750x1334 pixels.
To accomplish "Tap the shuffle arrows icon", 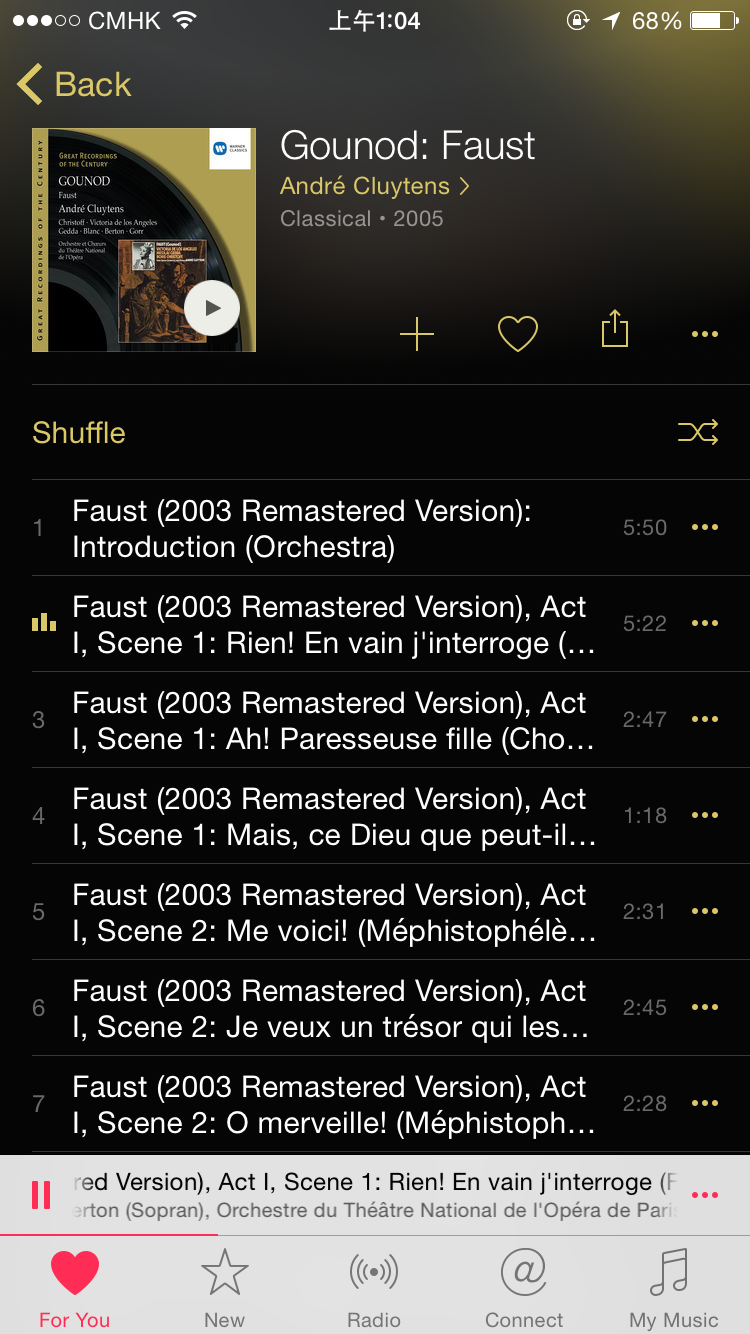I will click(698, 432).
